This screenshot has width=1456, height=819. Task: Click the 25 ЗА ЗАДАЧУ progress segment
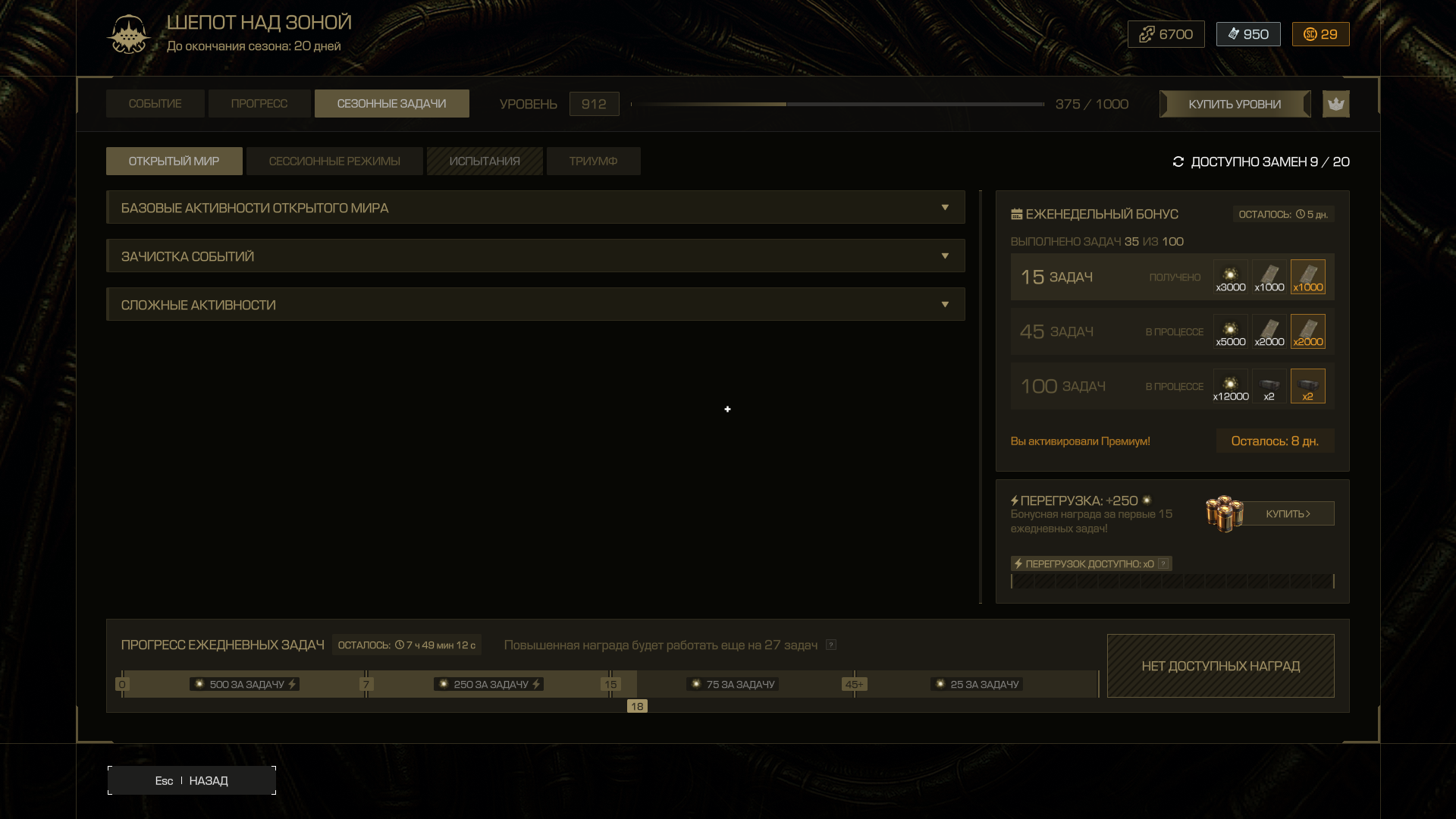[976, 684]
